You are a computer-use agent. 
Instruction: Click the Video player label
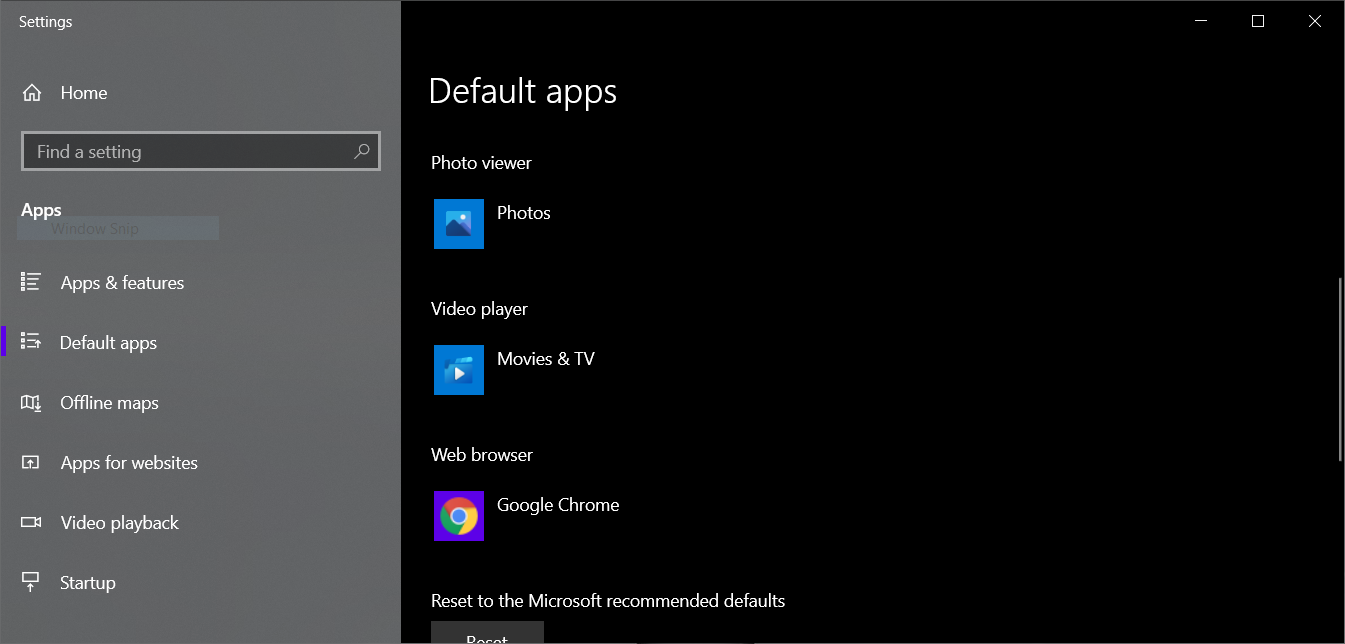tap(479, 309)
